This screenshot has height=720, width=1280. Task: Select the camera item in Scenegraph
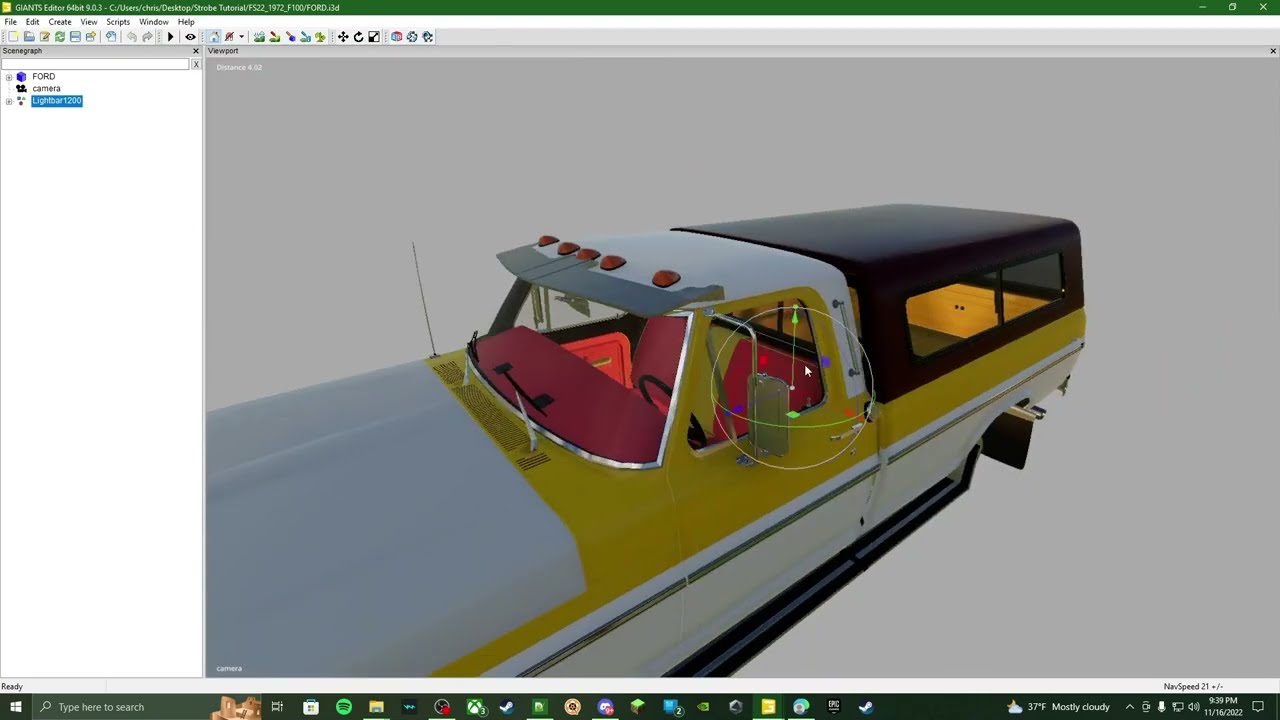coord(46,89)
